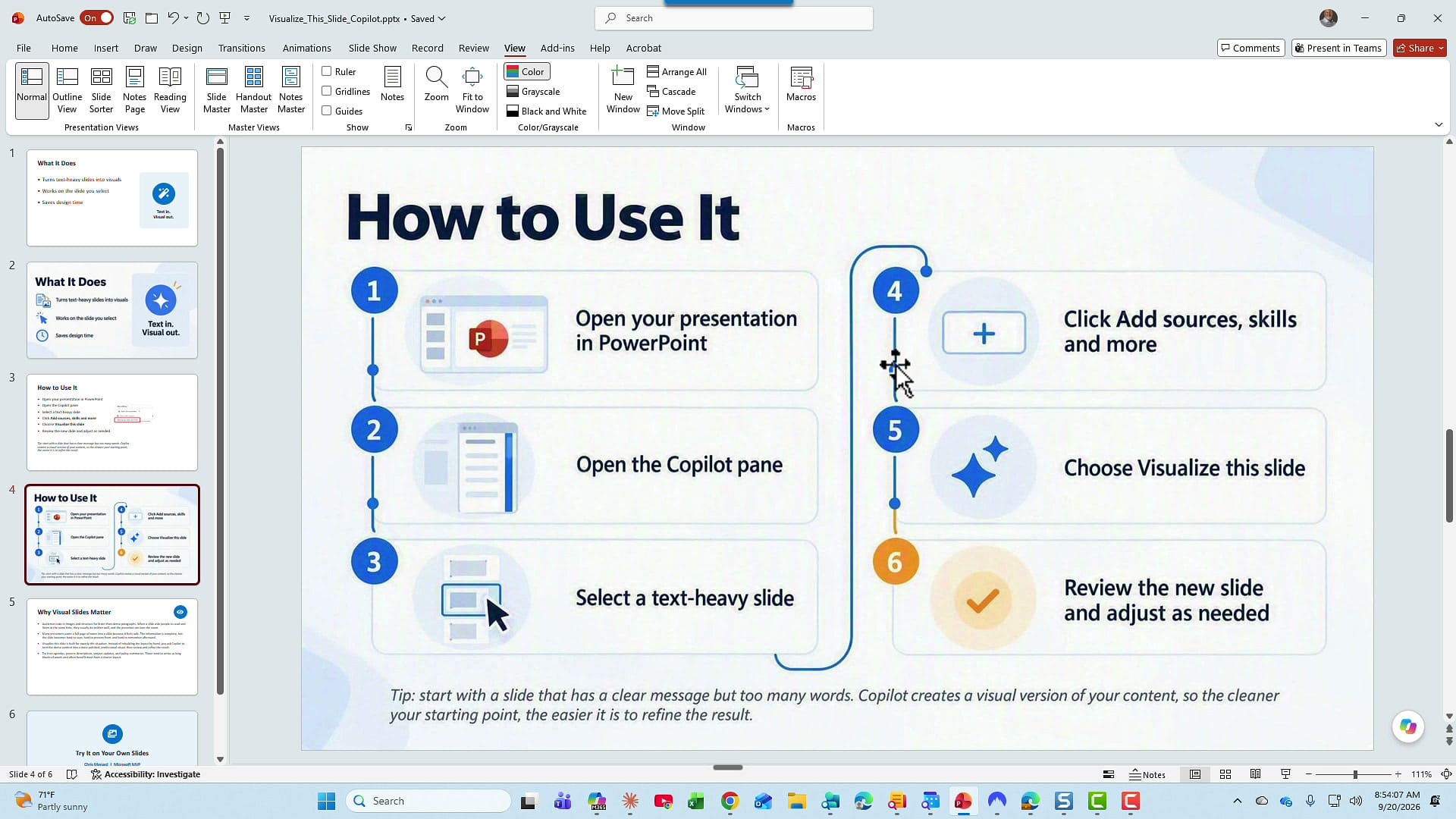The width and height of the screenshot is (1456, 819).
Task: Switch to Reading View
Action: [170, 90]
